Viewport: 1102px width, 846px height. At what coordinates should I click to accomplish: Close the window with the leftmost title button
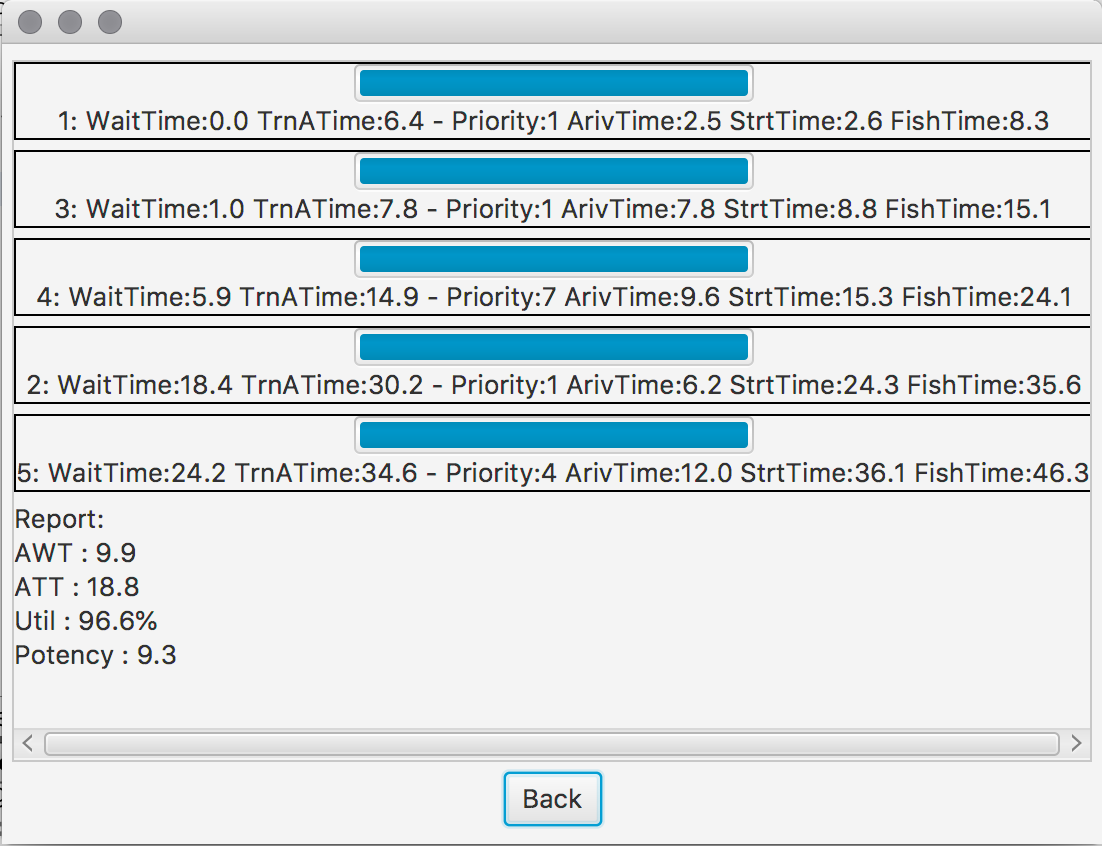coord(30,22)
